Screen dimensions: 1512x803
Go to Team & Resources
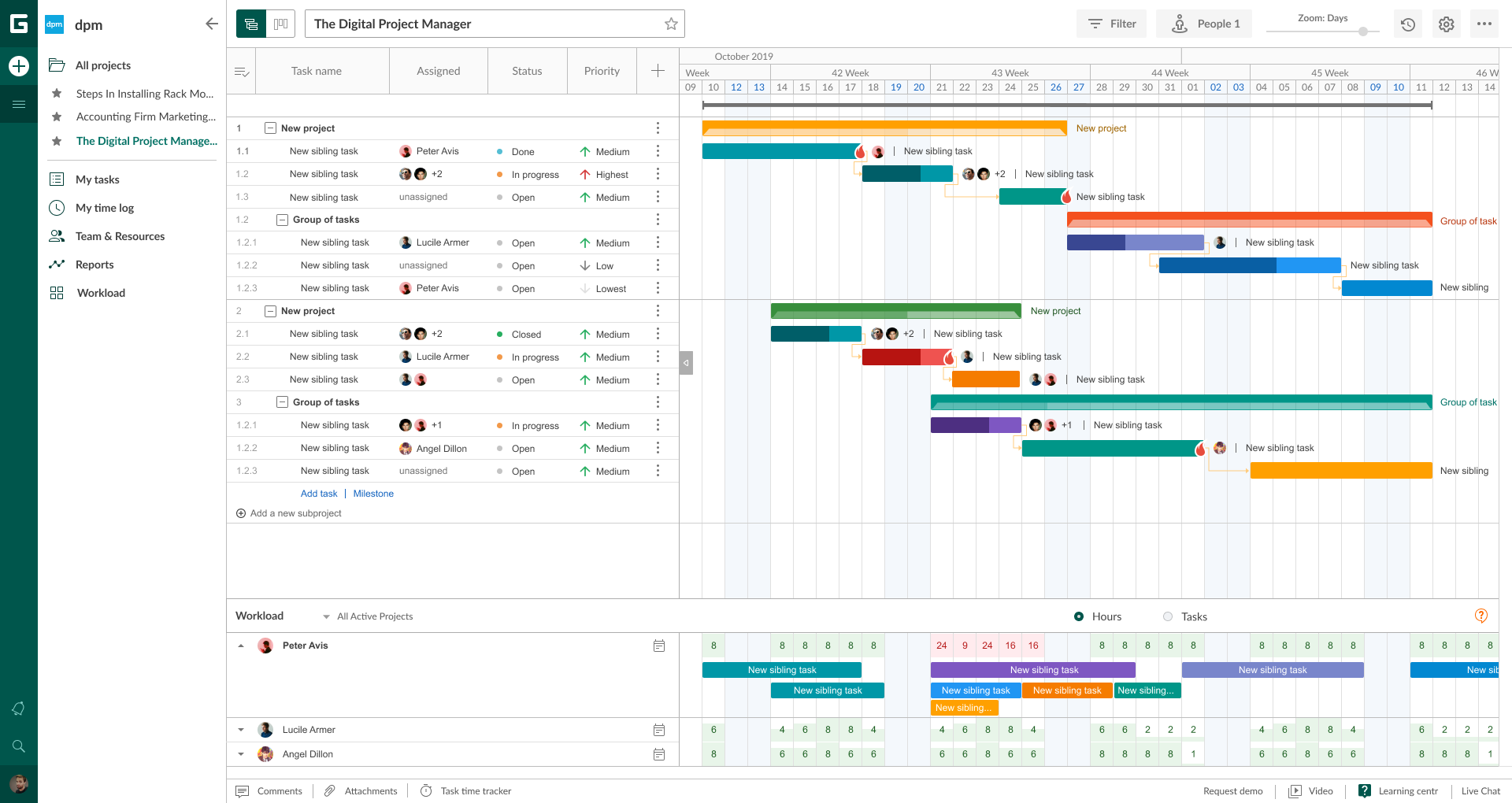[x=120, y=236]
